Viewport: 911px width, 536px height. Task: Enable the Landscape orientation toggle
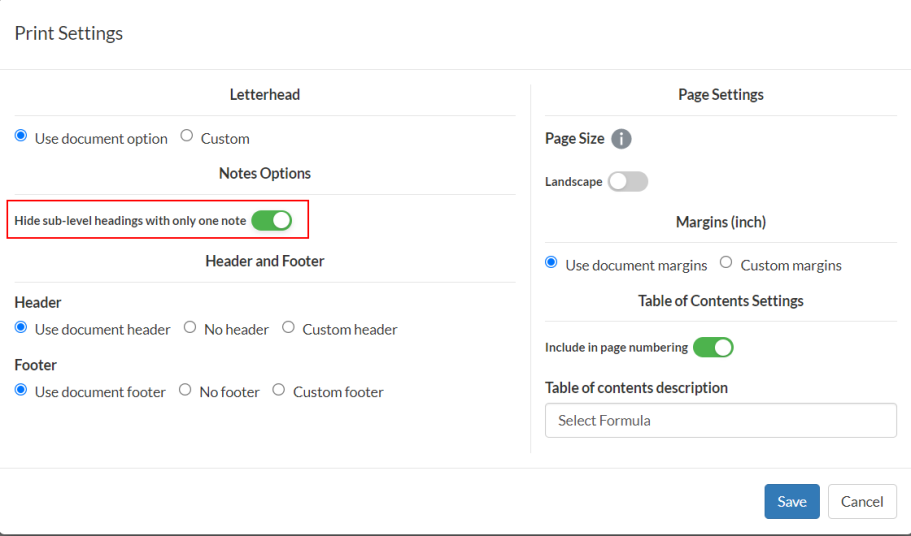tap(628, 181)
